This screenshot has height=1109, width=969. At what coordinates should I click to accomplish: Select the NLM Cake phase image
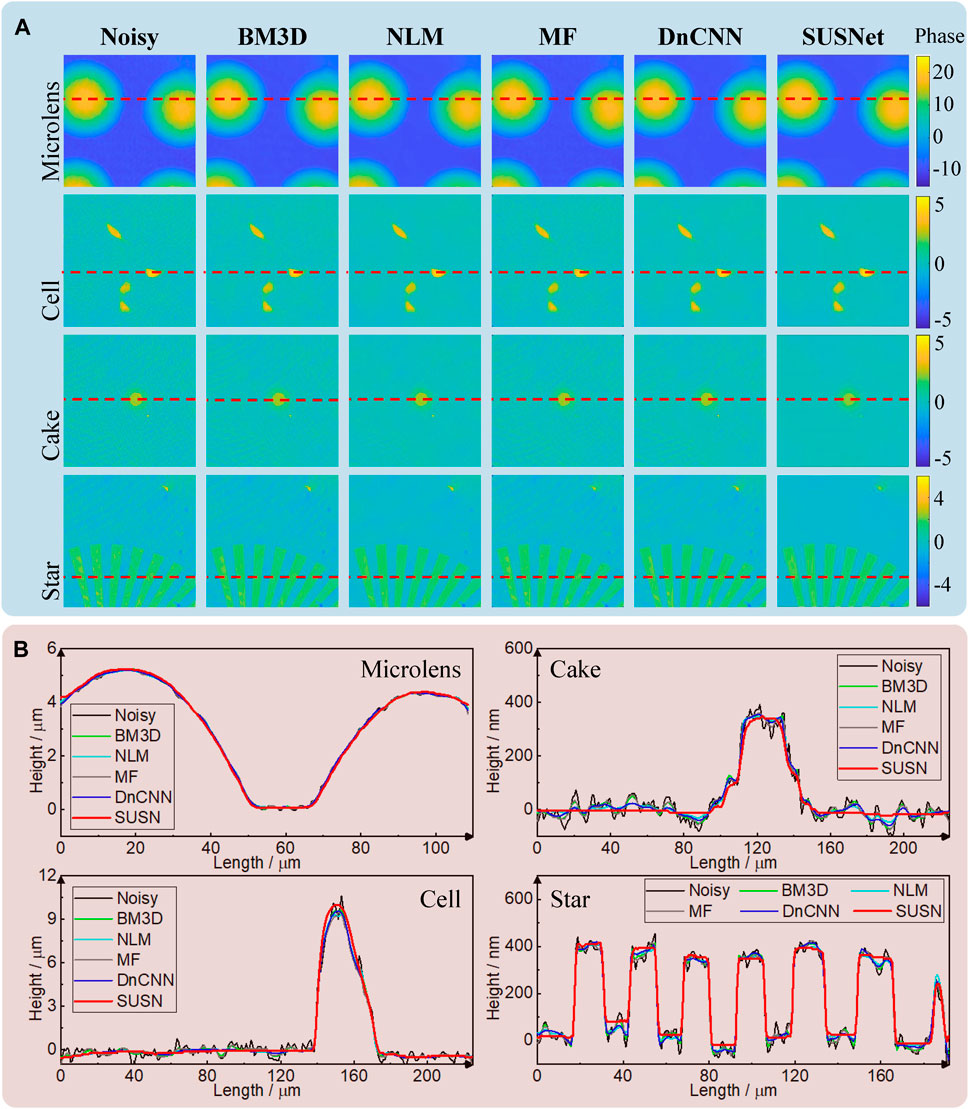415,401
